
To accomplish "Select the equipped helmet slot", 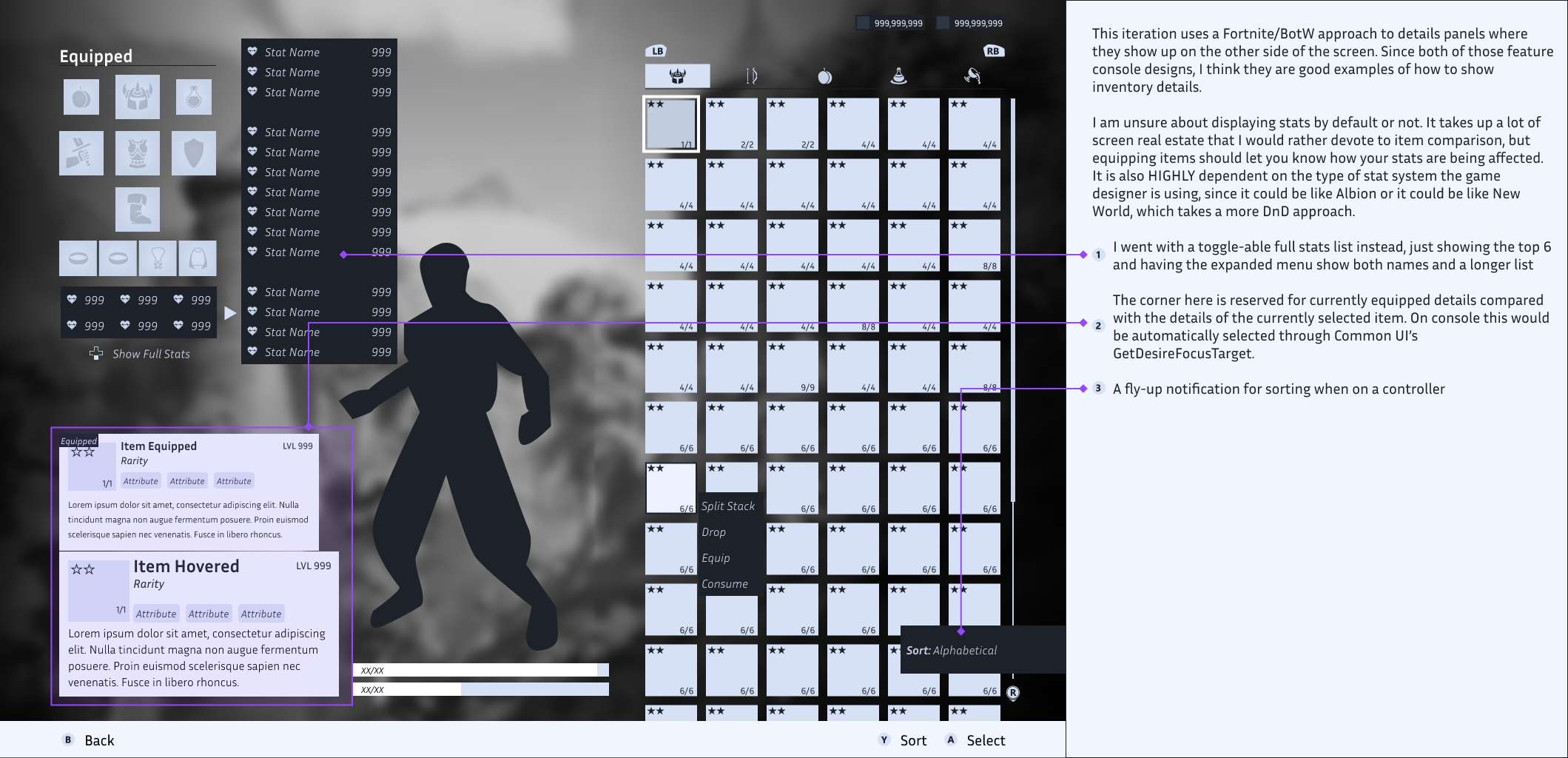I will [138, 97].
